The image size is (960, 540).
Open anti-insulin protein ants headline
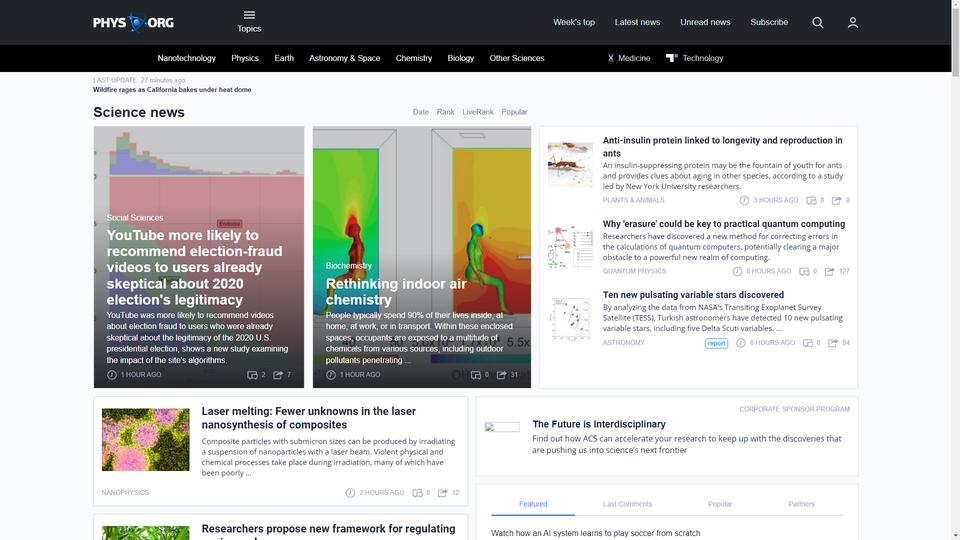(x=722, y=146)
